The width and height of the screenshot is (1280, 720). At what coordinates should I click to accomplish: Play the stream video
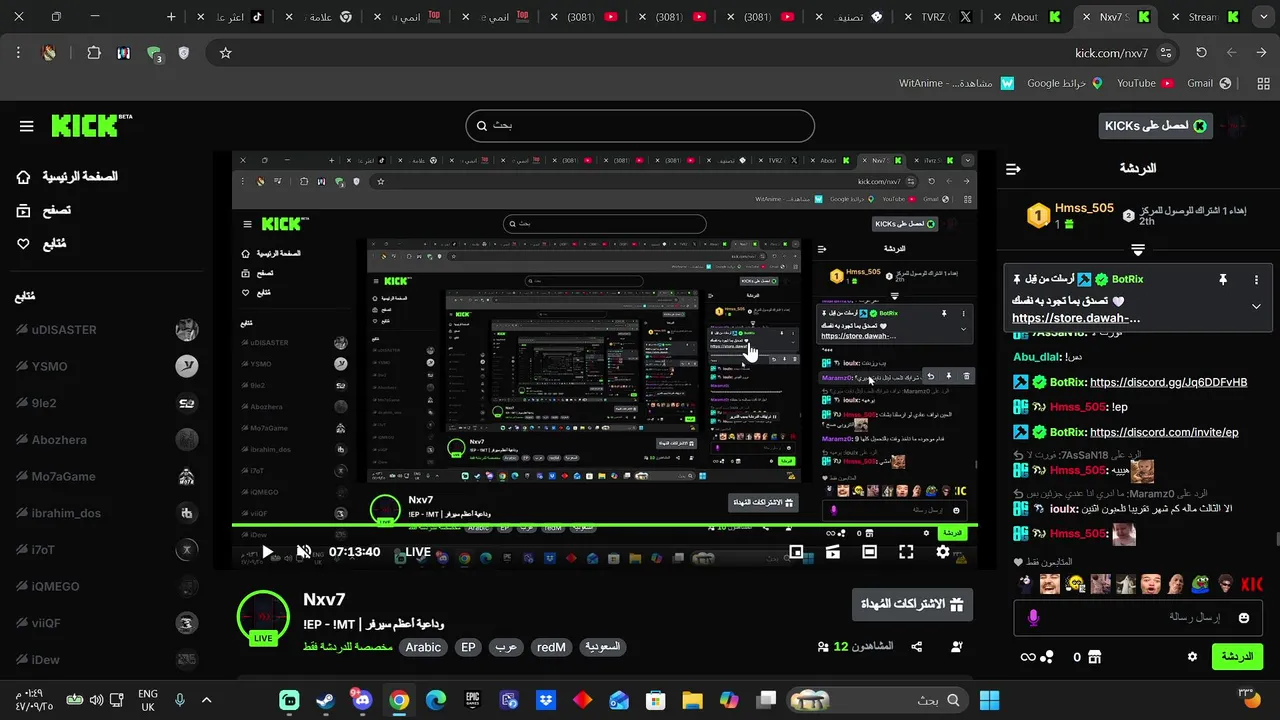268,552
